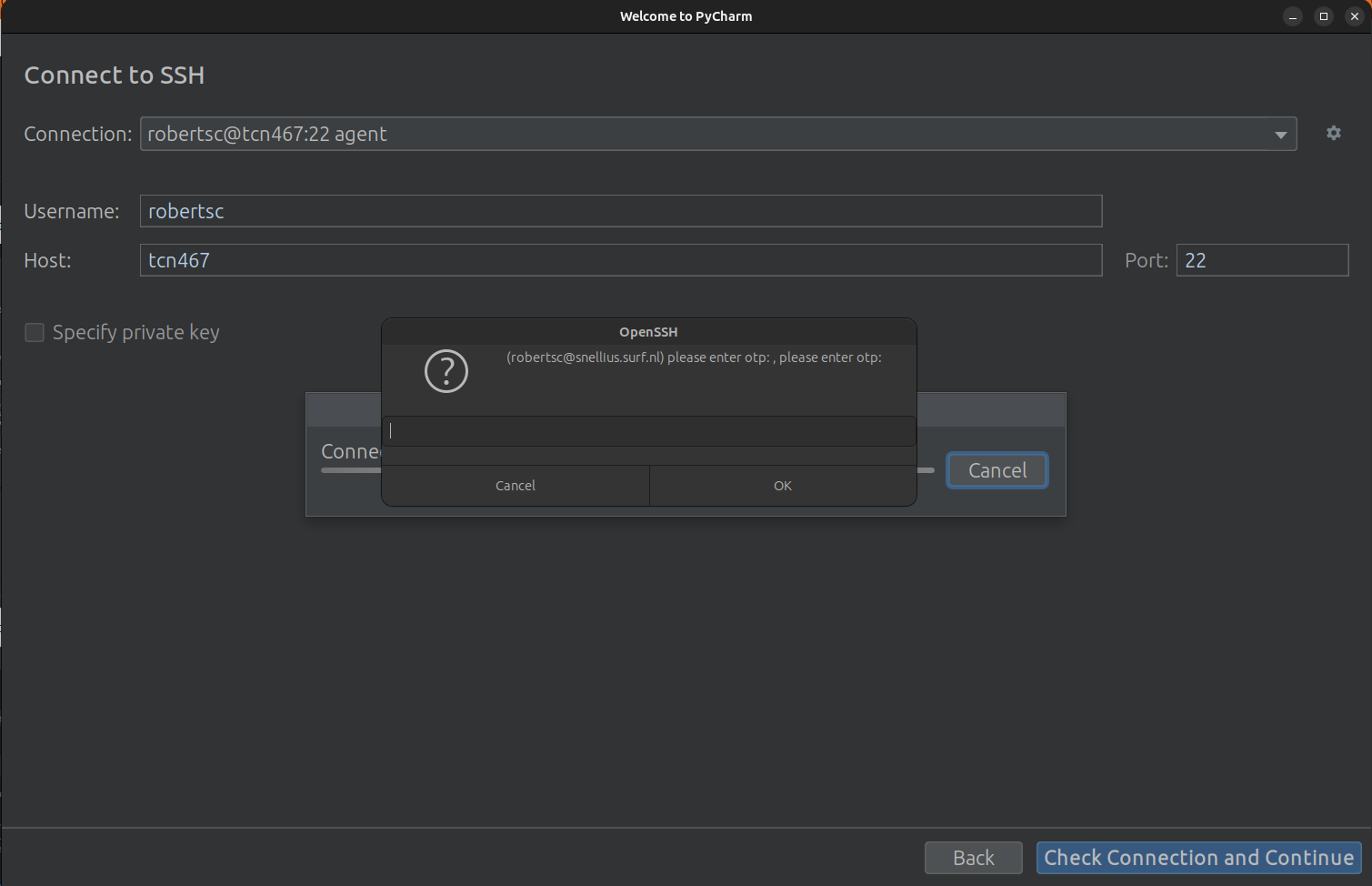Click the OpenSSH dialog title
1372x886 pixels.
pyautogui.click(x=648, y=332)
